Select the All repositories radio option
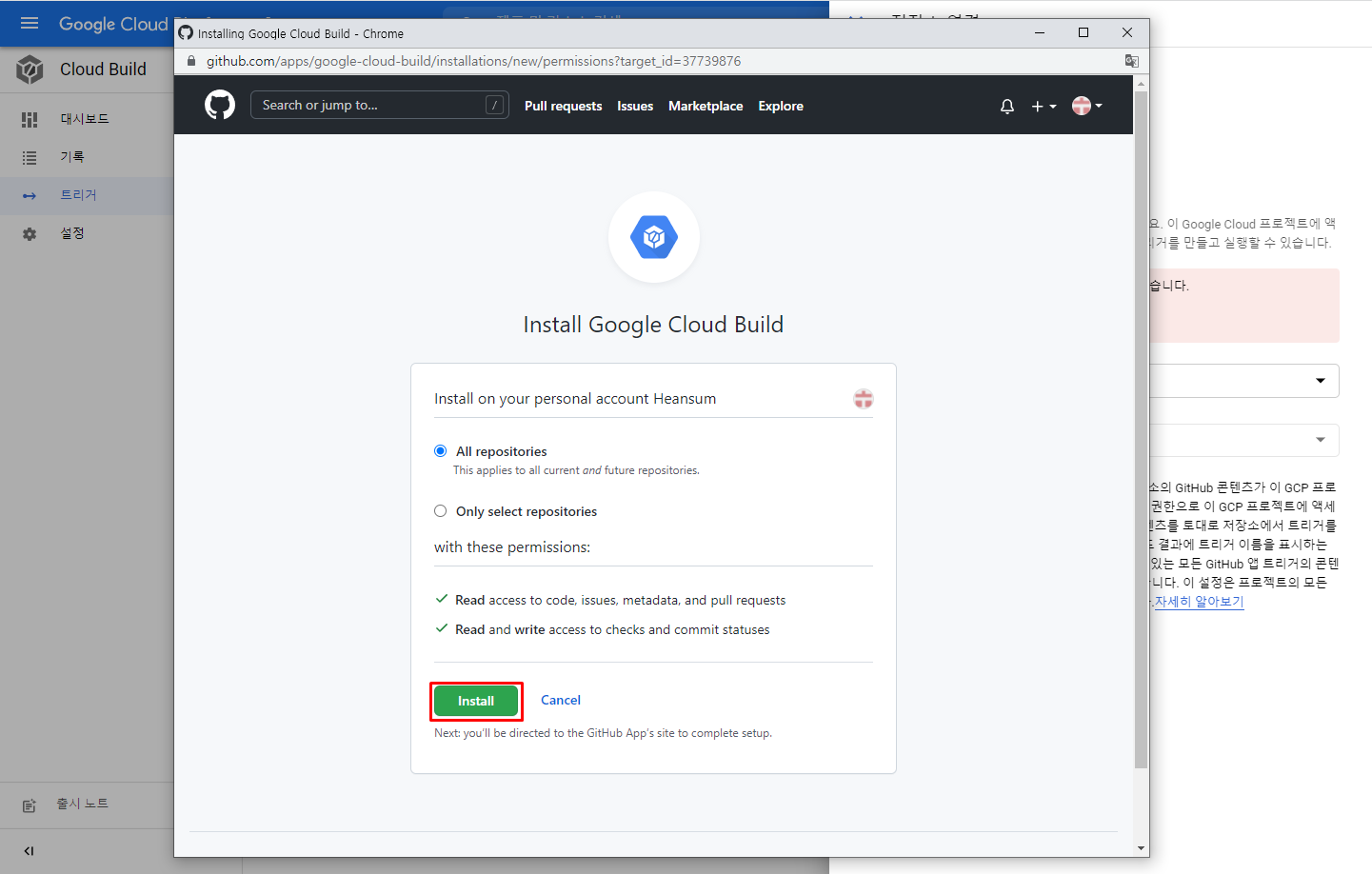The image size is (1372, 874). tap(440, 451)
